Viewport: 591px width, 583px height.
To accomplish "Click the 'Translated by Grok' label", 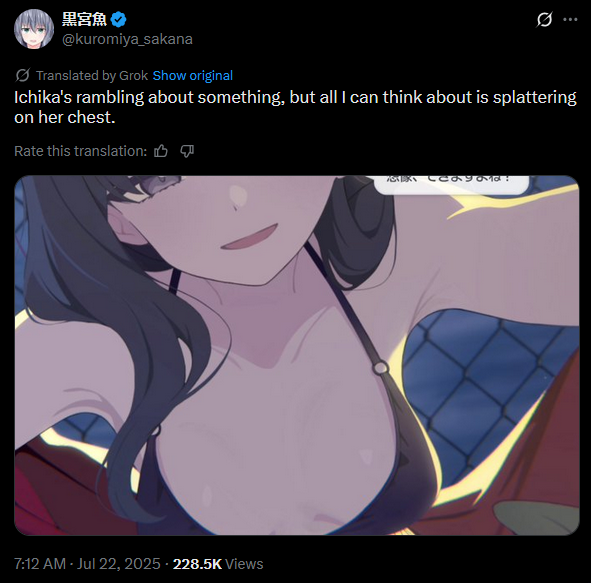I will (92, 75).
